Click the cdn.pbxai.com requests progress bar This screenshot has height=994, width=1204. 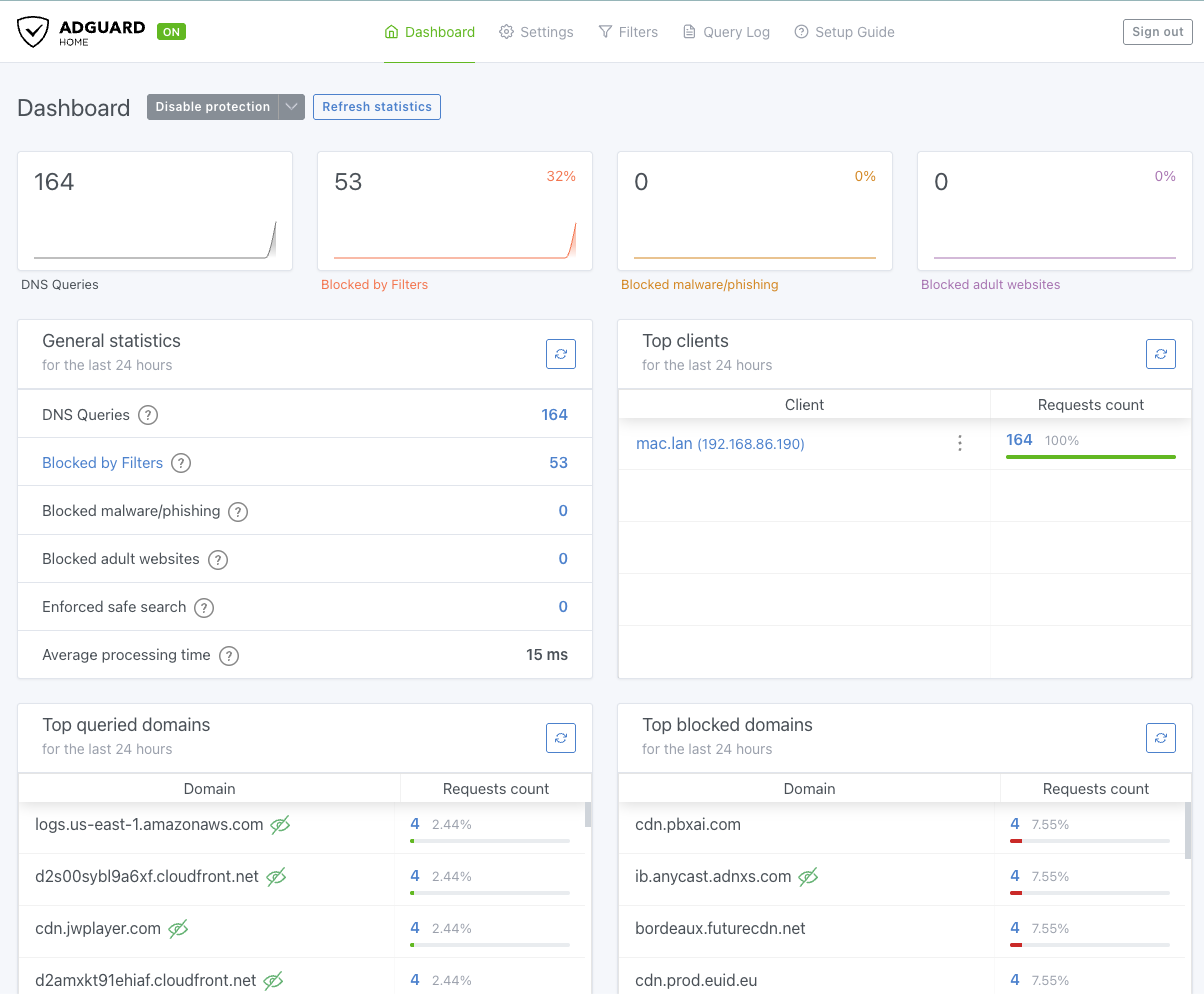tap(1090, 841)
